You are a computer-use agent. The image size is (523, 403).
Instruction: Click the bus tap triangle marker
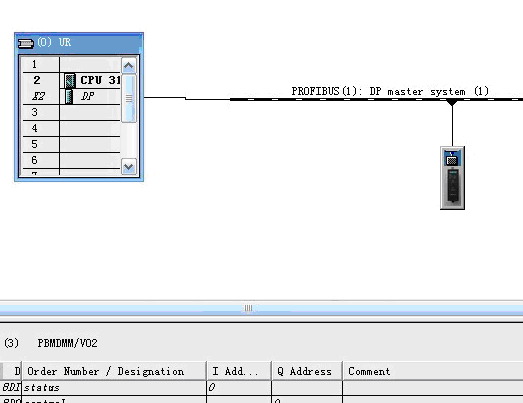[452, 103]
